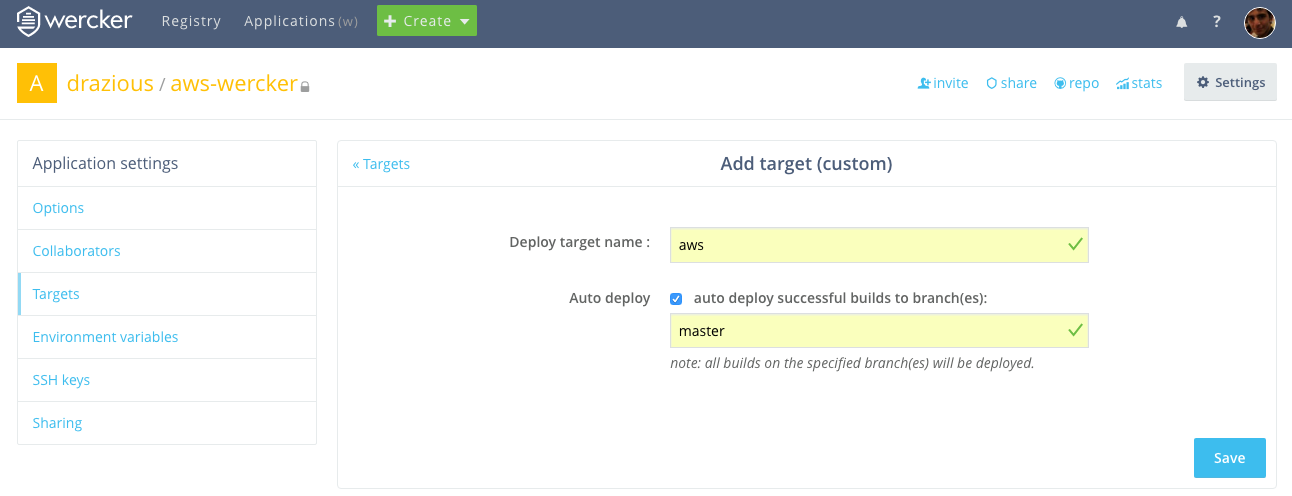This screenshot has width=1292, height=496.
Task: Select Options in settings sidebar
Action: pos(167,208)
